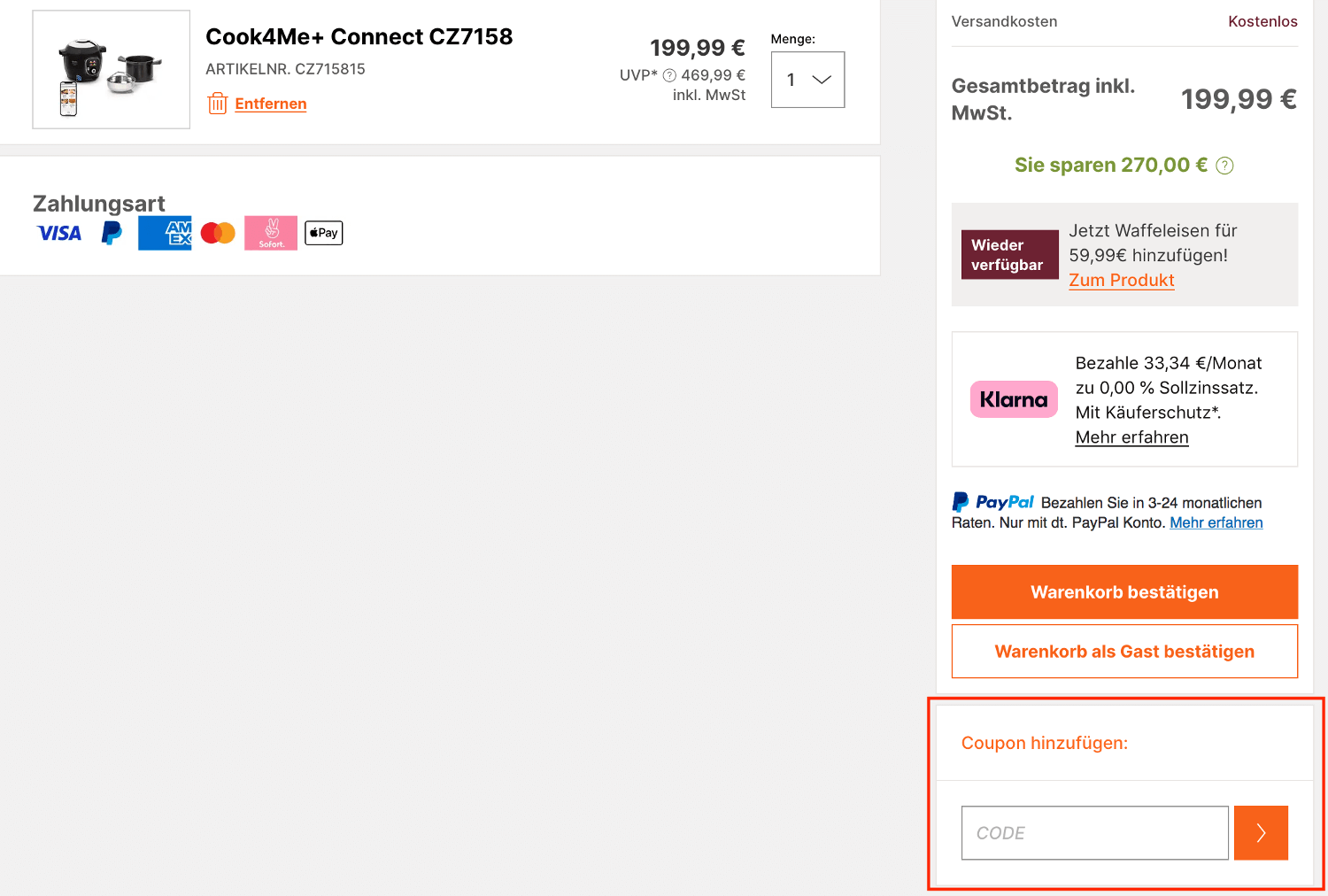Open the Menge quantity dropdown
The height and width of the screenshot is (896, 1328).
point(807,80)
